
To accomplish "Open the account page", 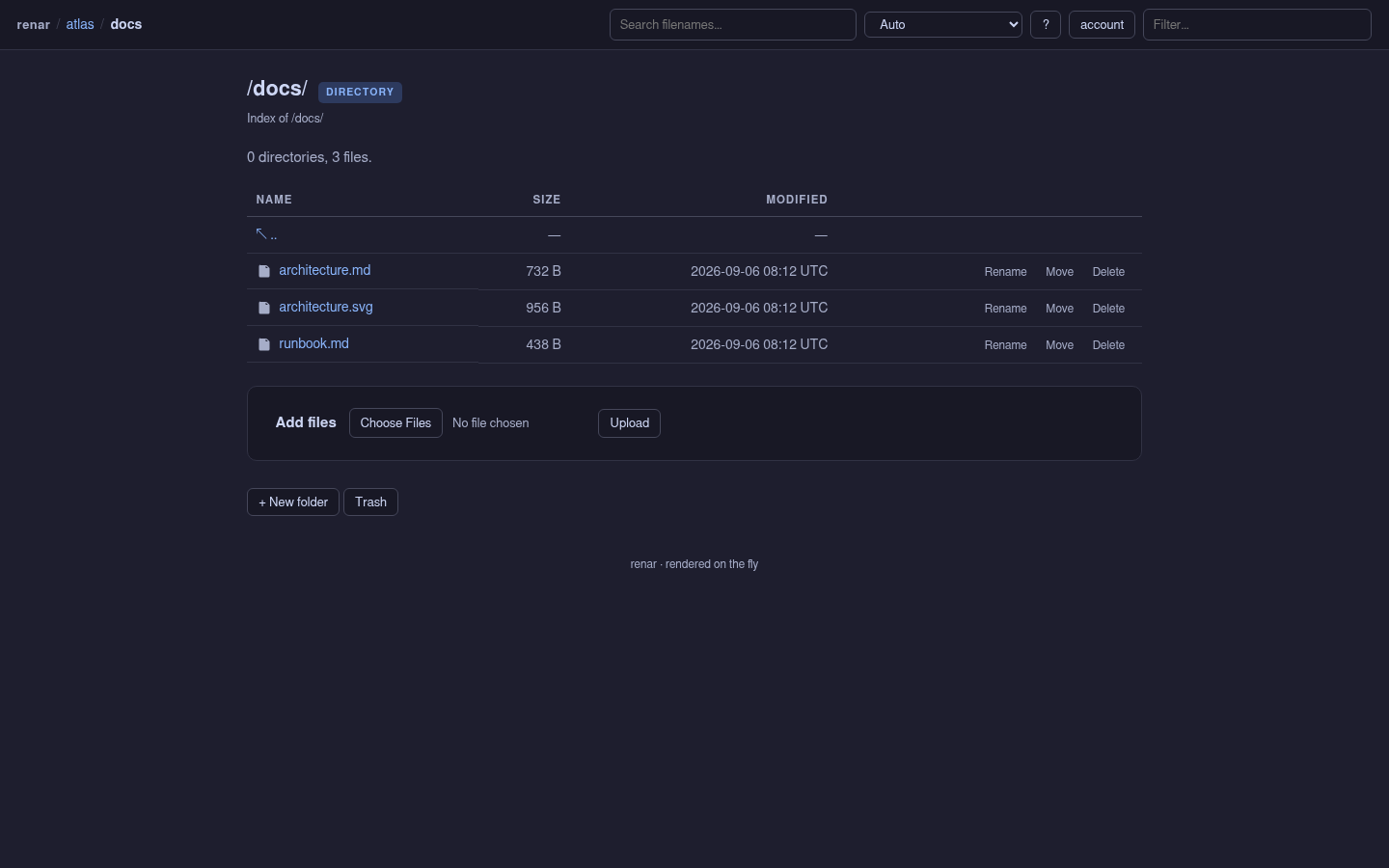I will [1102, 24].
